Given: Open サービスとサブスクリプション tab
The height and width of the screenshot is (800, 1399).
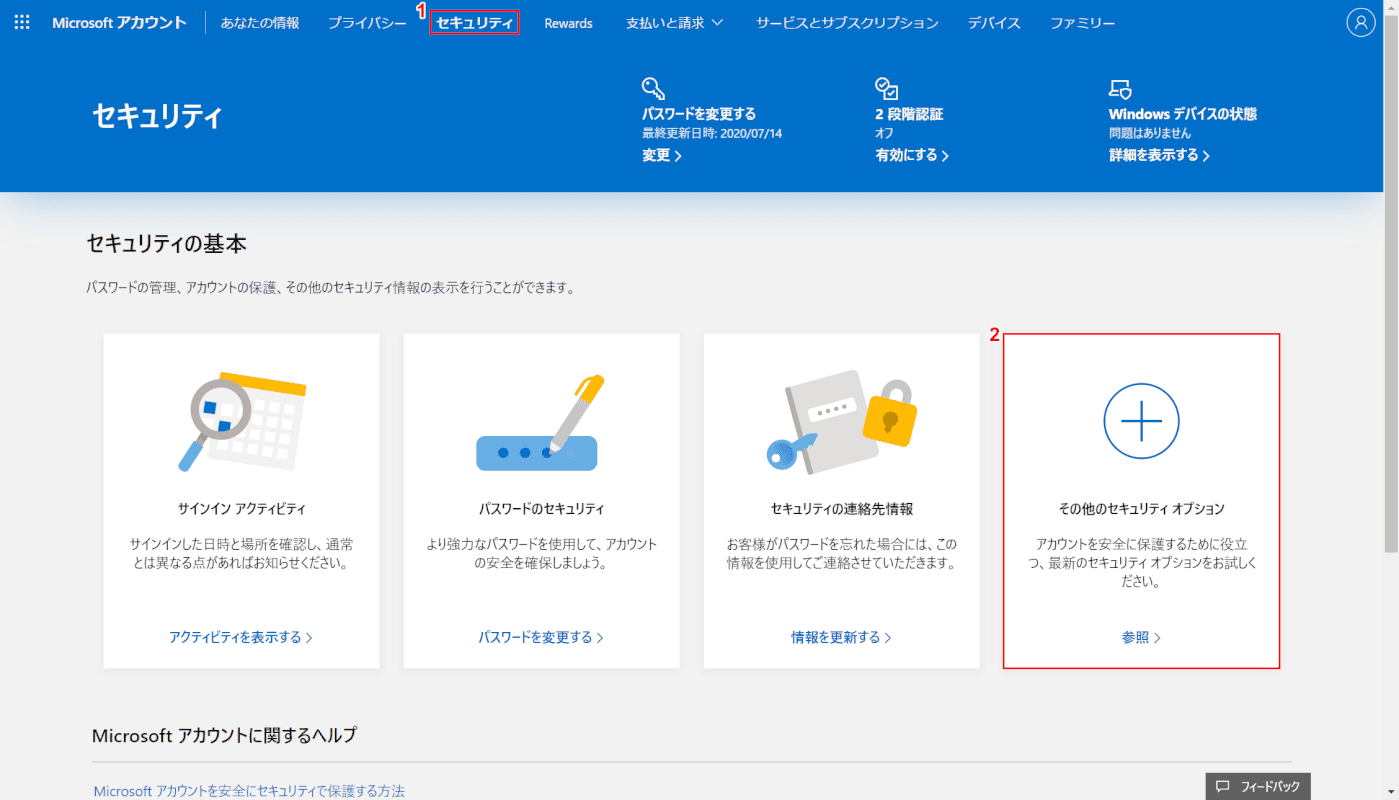Looking at the screenshot, I should [x=847, y=22].
